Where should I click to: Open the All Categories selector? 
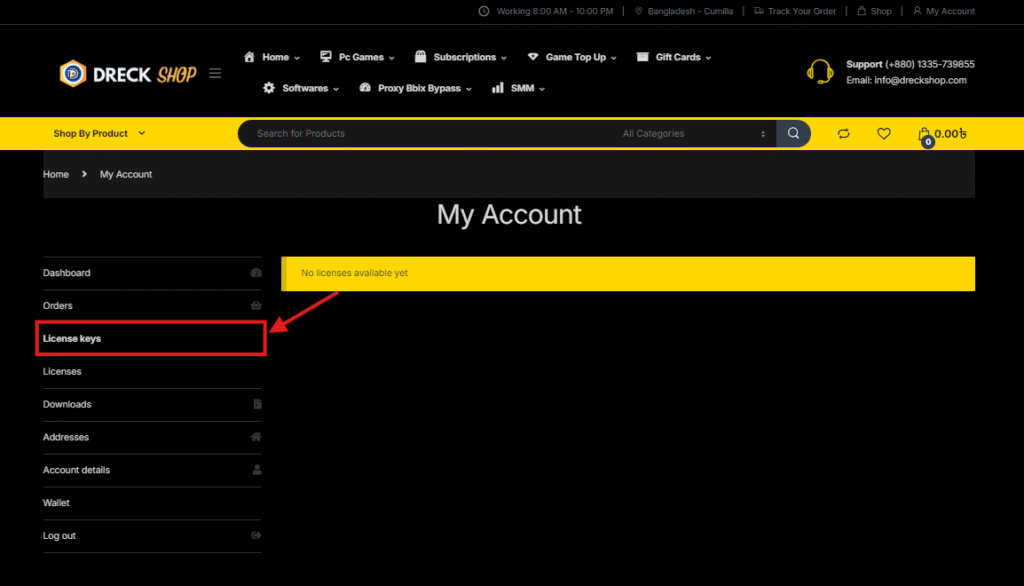(x=694, y=133)
